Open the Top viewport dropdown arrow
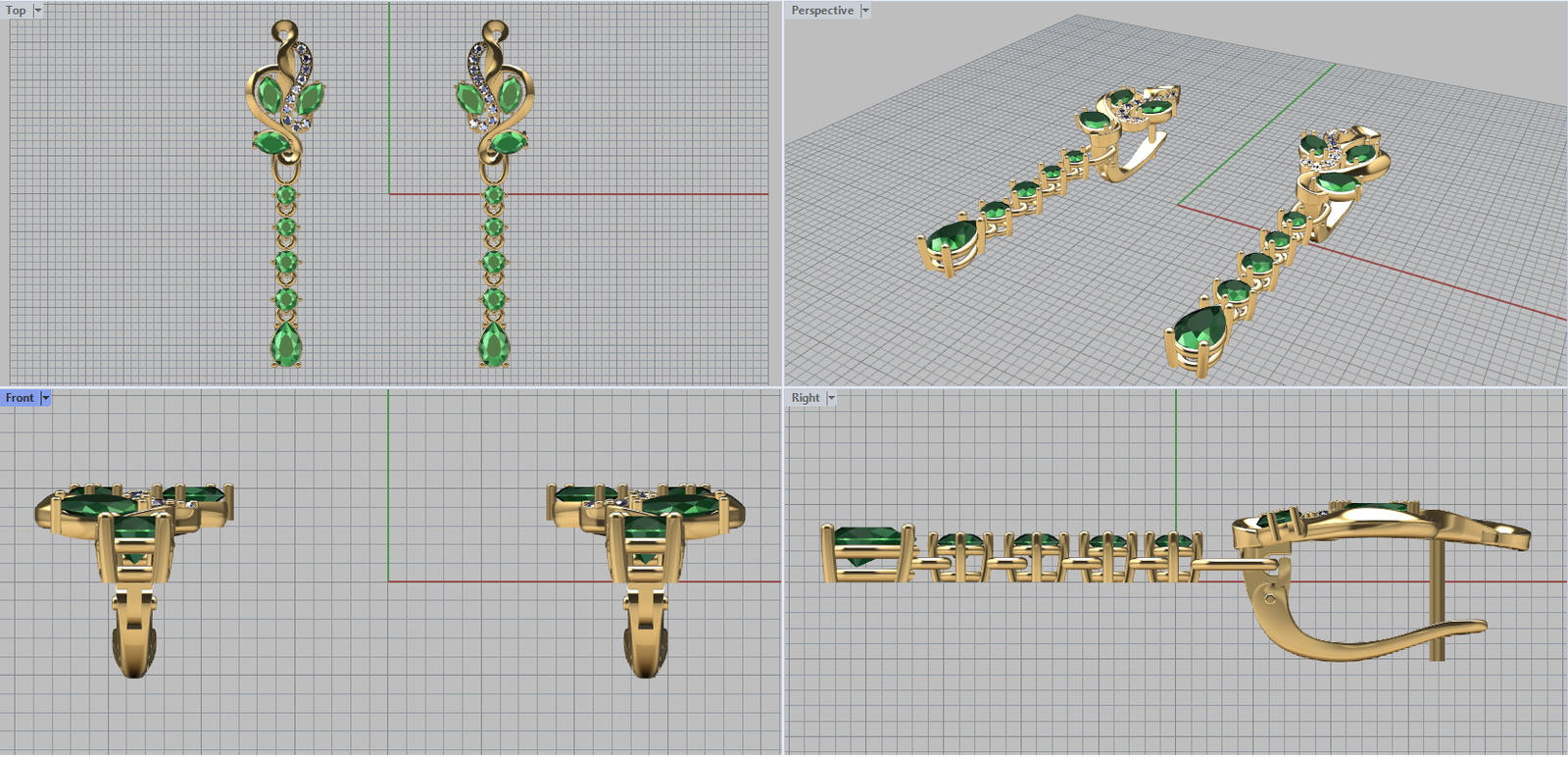The image size is (1568, 757). pyautogui.click(x=38, y=10)
